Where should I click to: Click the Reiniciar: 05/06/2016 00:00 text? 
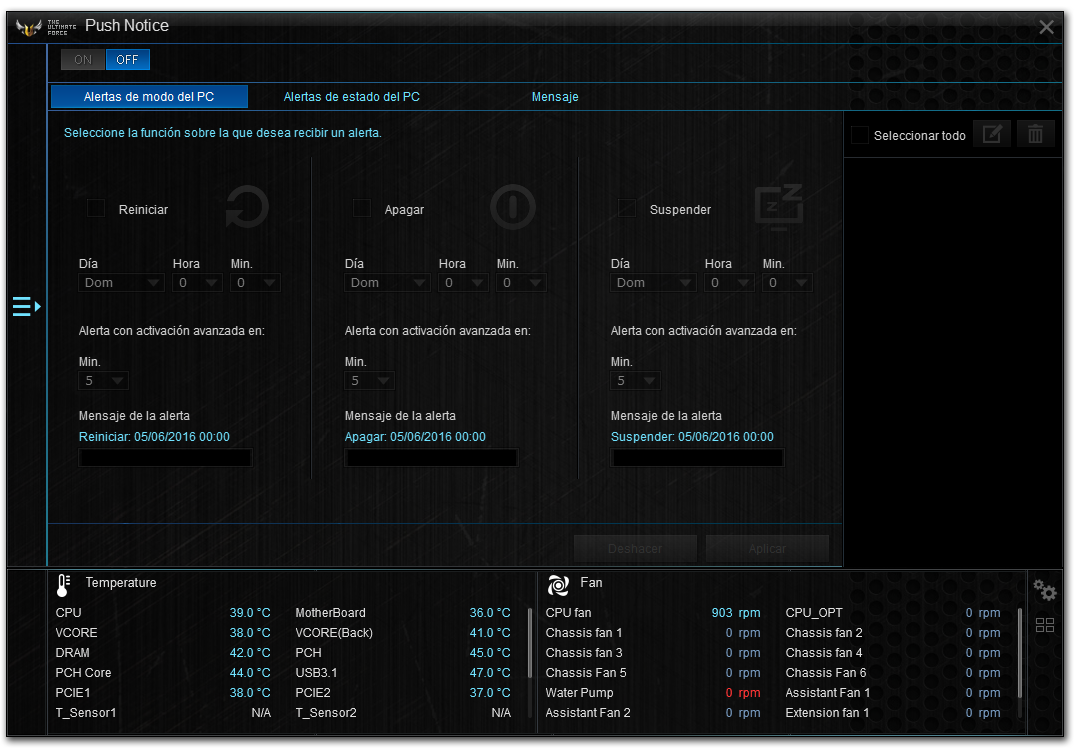pyautogui.click(x=154, y=437)
